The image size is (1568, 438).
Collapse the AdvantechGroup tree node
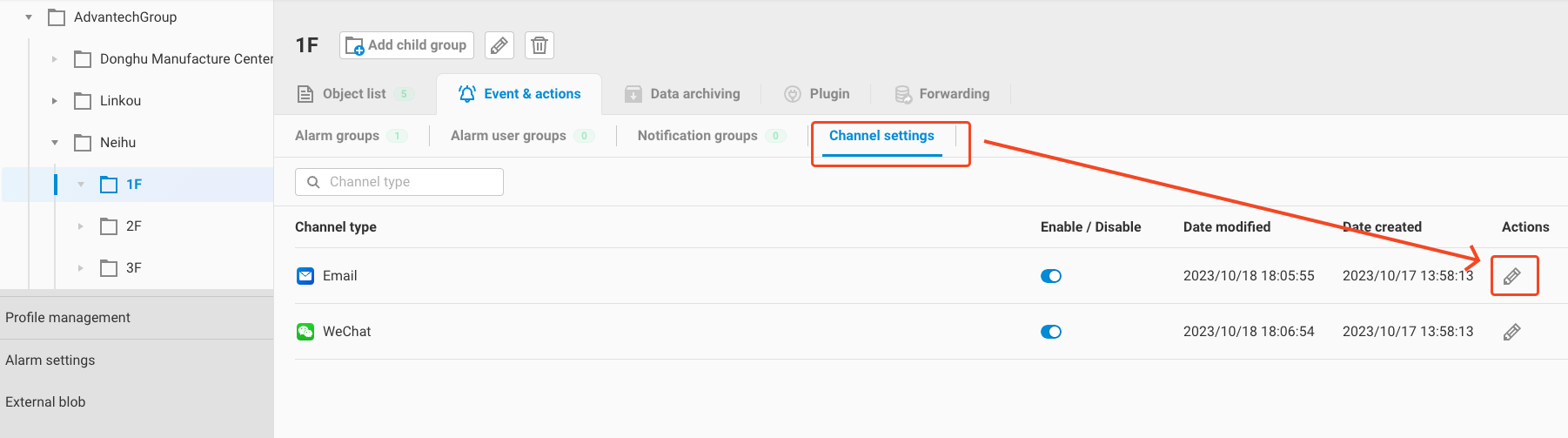coord(29,17)
